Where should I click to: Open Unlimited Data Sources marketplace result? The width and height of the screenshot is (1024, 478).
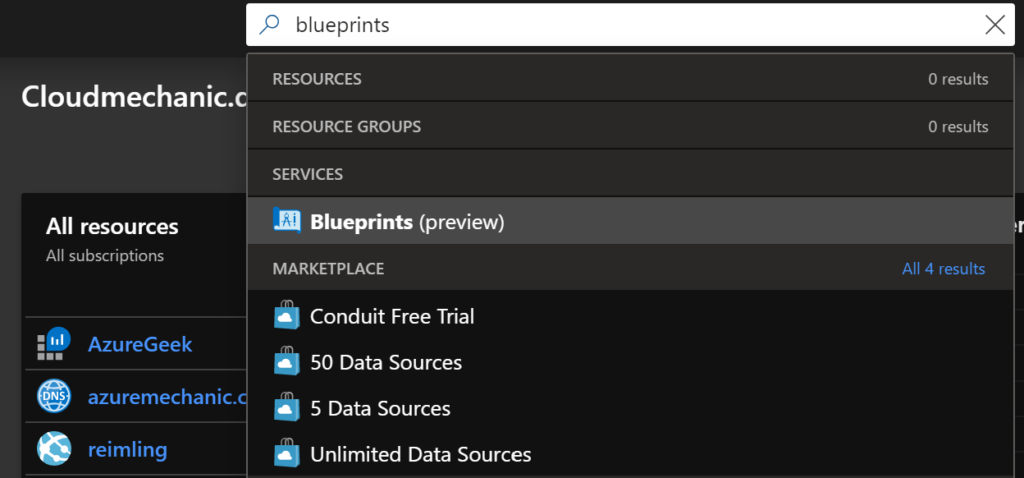[x=630, y=454]
